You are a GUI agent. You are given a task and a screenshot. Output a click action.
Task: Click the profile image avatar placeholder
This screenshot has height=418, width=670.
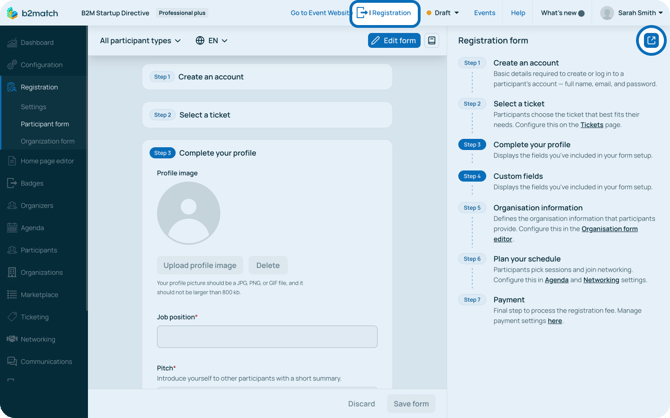pyautogui.click(x=188, y=213)
